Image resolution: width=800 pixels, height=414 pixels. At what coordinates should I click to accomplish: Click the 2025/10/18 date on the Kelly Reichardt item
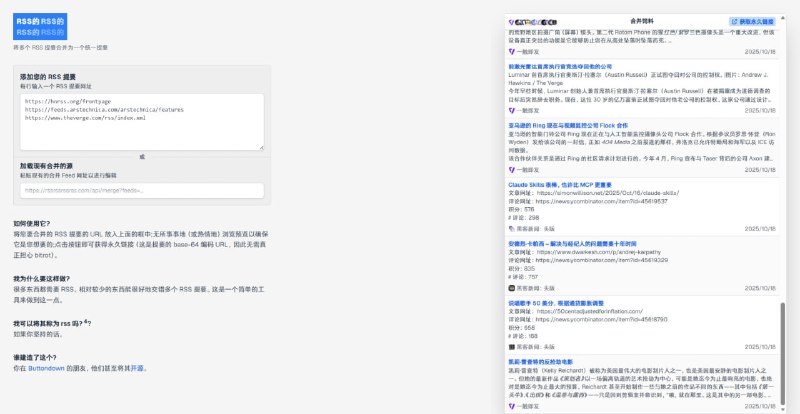(760, 406)
